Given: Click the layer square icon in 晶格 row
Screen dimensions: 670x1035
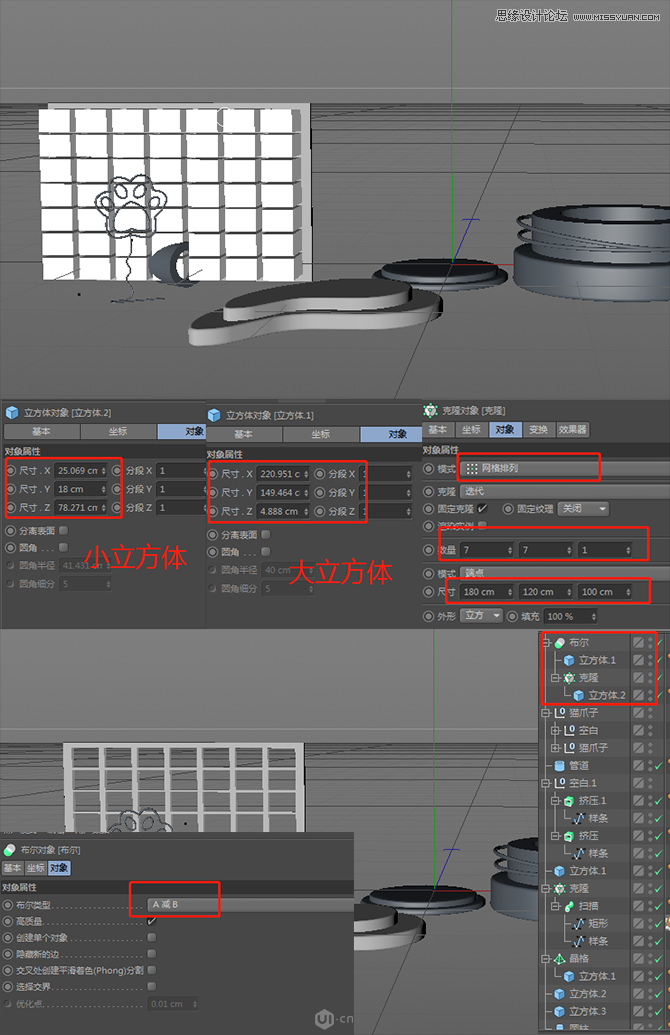Looking at the screenshot, I should pyautogui.click(x=638, y=958).
